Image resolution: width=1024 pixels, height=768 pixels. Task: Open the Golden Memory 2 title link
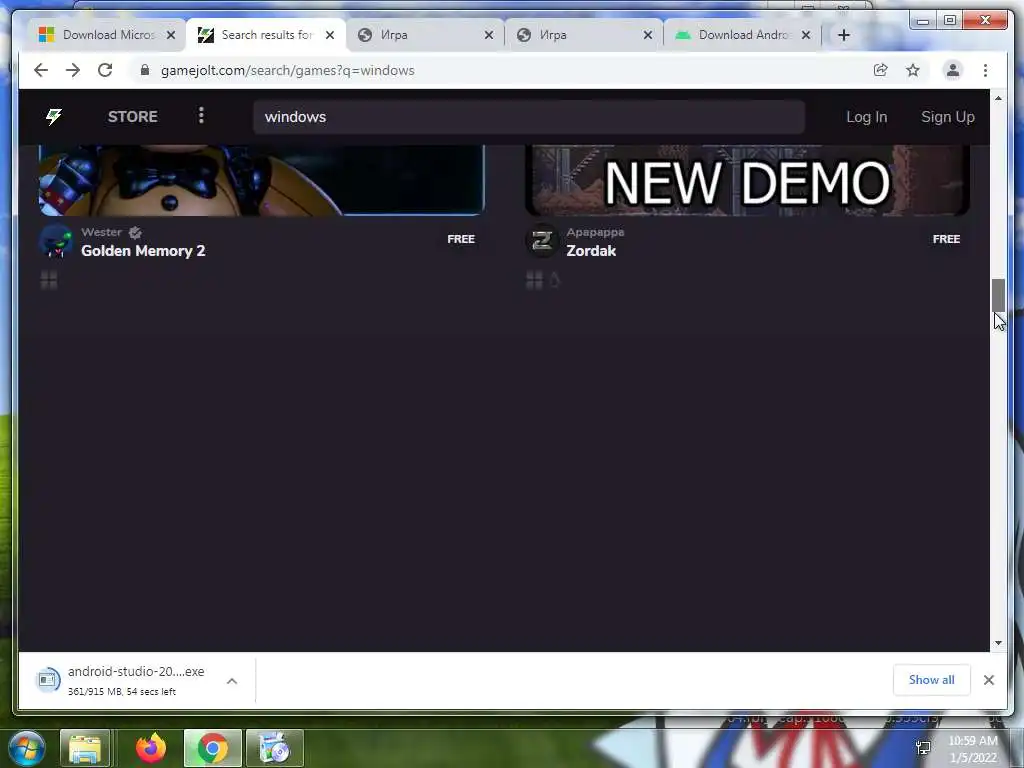tap(143, 251)
